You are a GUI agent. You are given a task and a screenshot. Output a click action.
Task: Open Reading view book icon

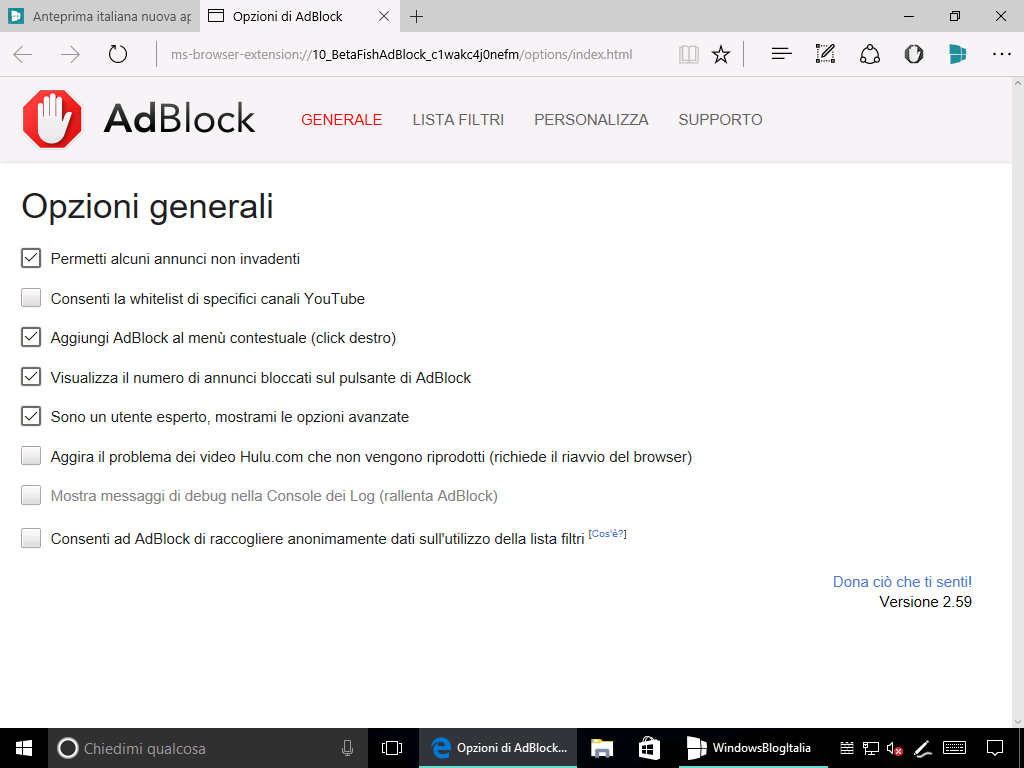(688, 54)
